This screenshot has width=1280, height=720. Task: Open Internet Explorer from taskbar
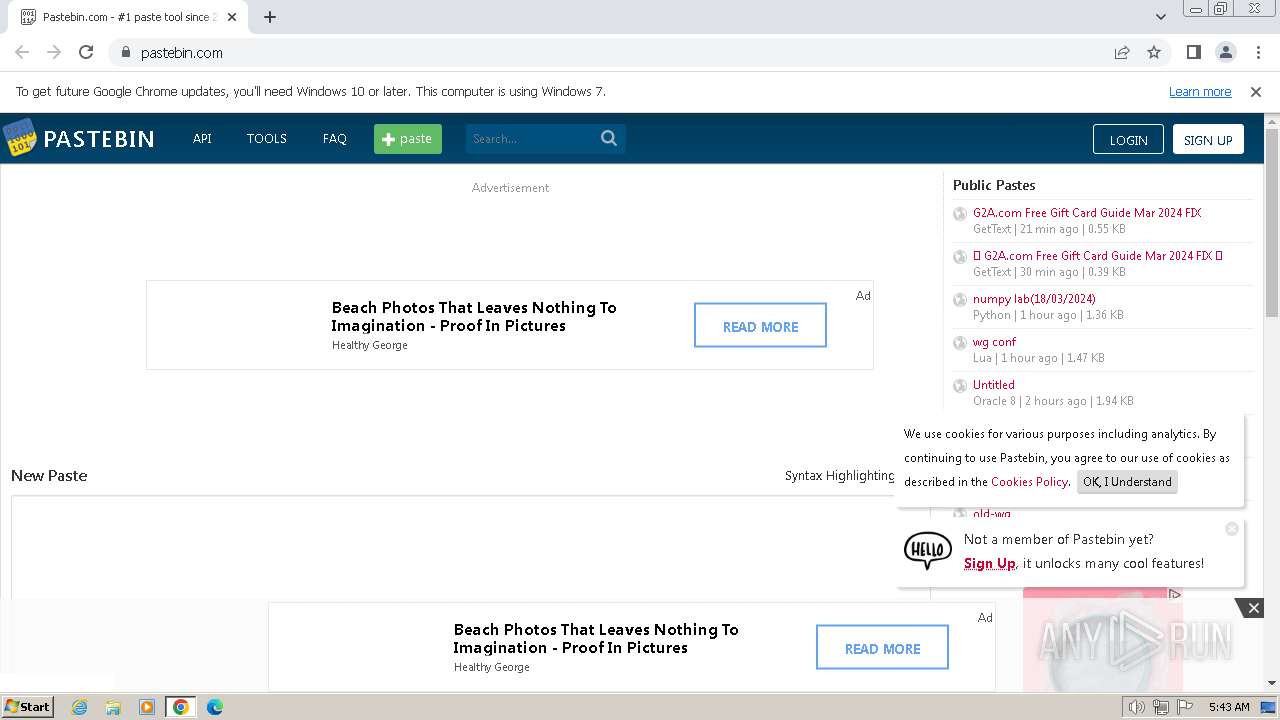point(79,707)
